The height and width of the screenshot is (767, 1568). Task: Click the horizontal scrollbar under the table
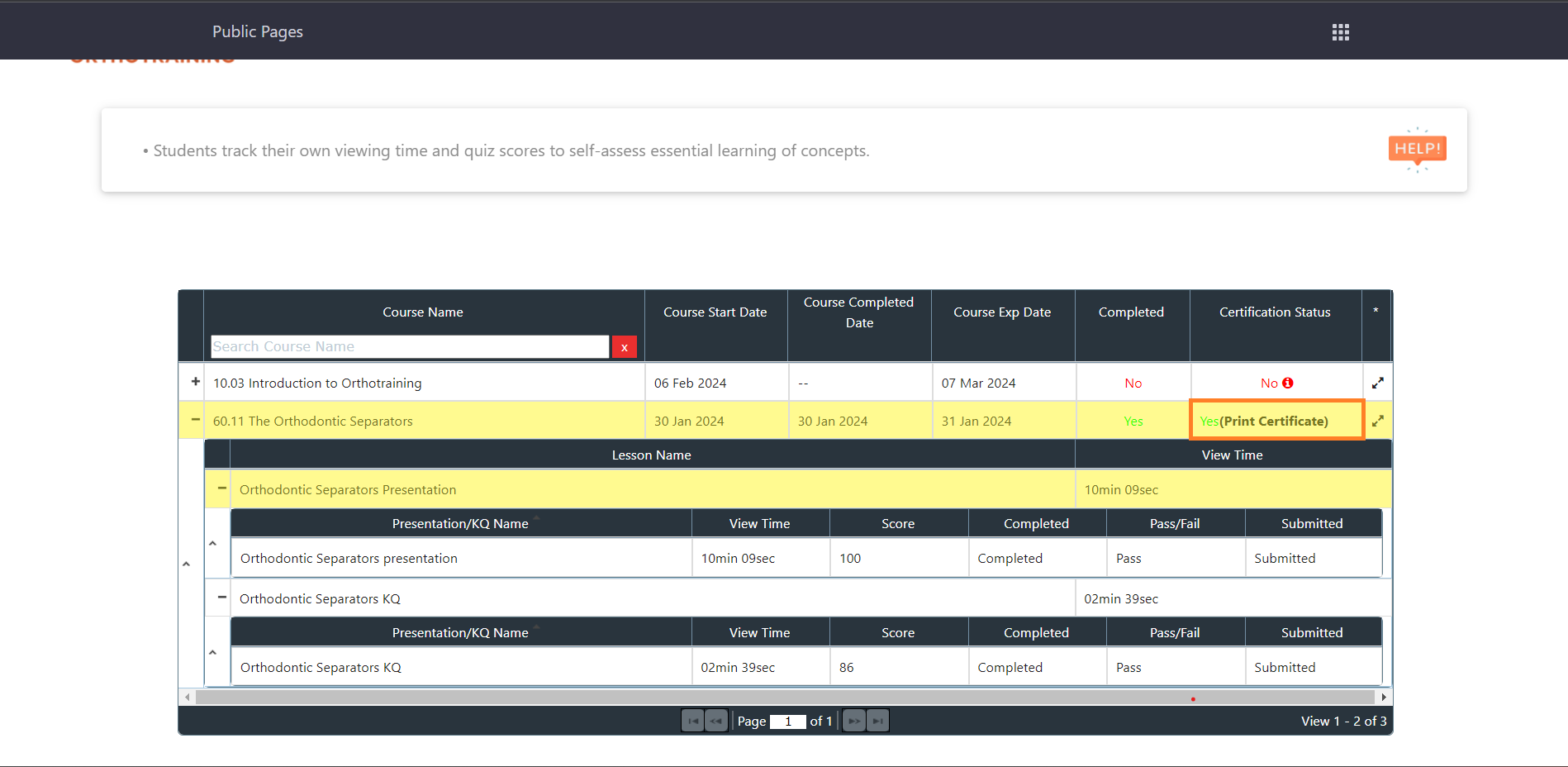tap(784, 697)
